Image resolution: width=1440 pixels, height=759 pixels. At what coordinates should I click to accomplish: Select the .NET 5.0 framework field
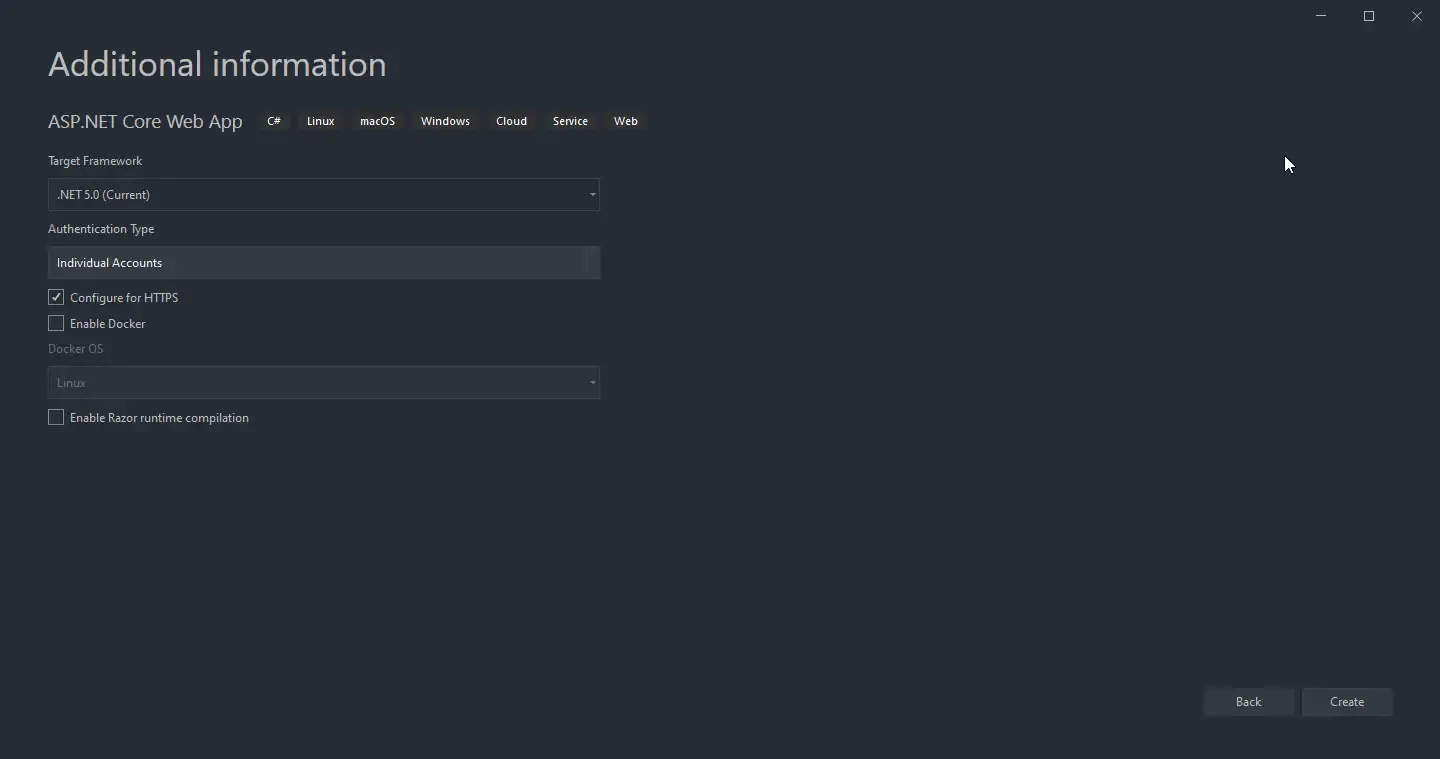[300, 195]
